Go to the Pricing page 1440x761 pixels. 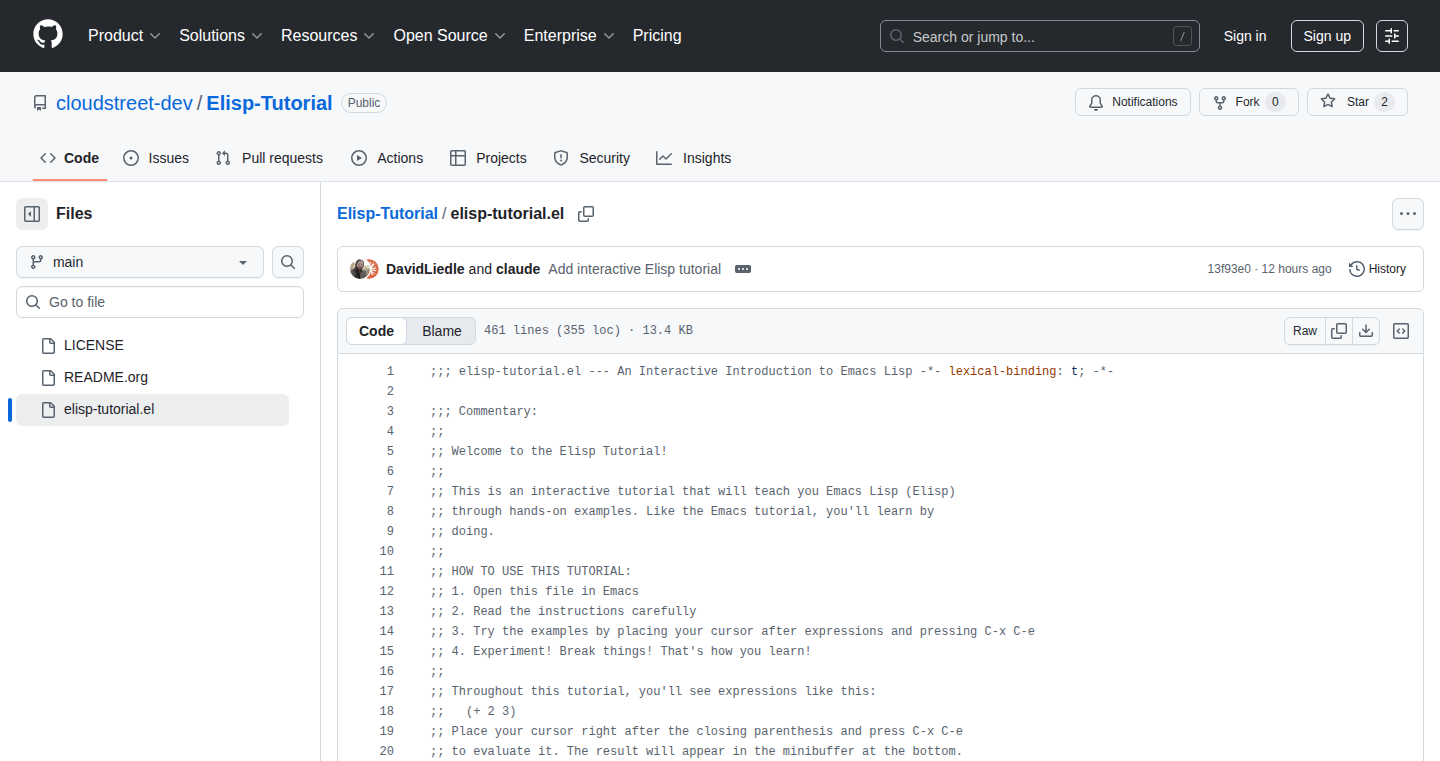[x=657, y=36]
